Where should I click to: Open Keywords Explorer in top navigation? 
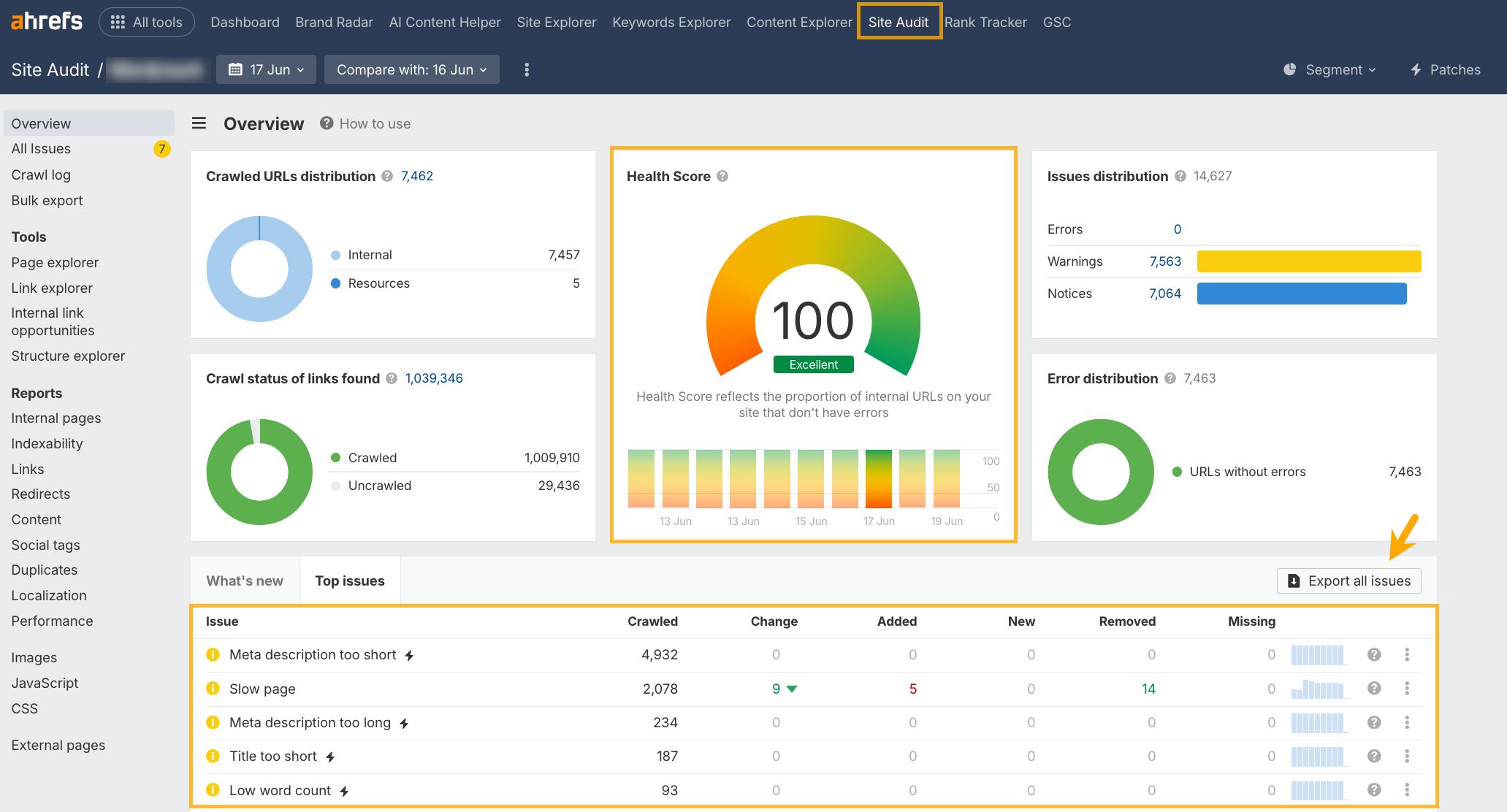[671, 22]
